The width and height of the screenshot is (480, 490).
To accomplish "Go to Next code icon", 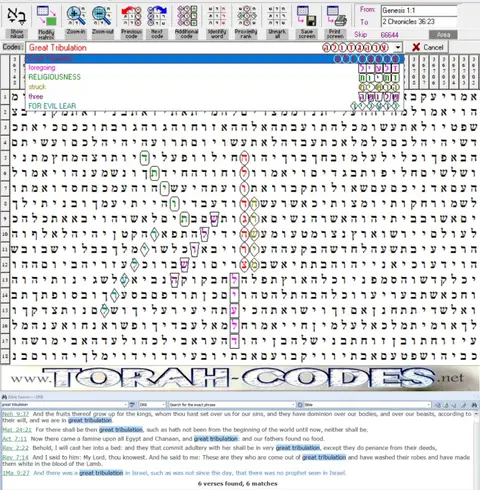I will [157, 15].
